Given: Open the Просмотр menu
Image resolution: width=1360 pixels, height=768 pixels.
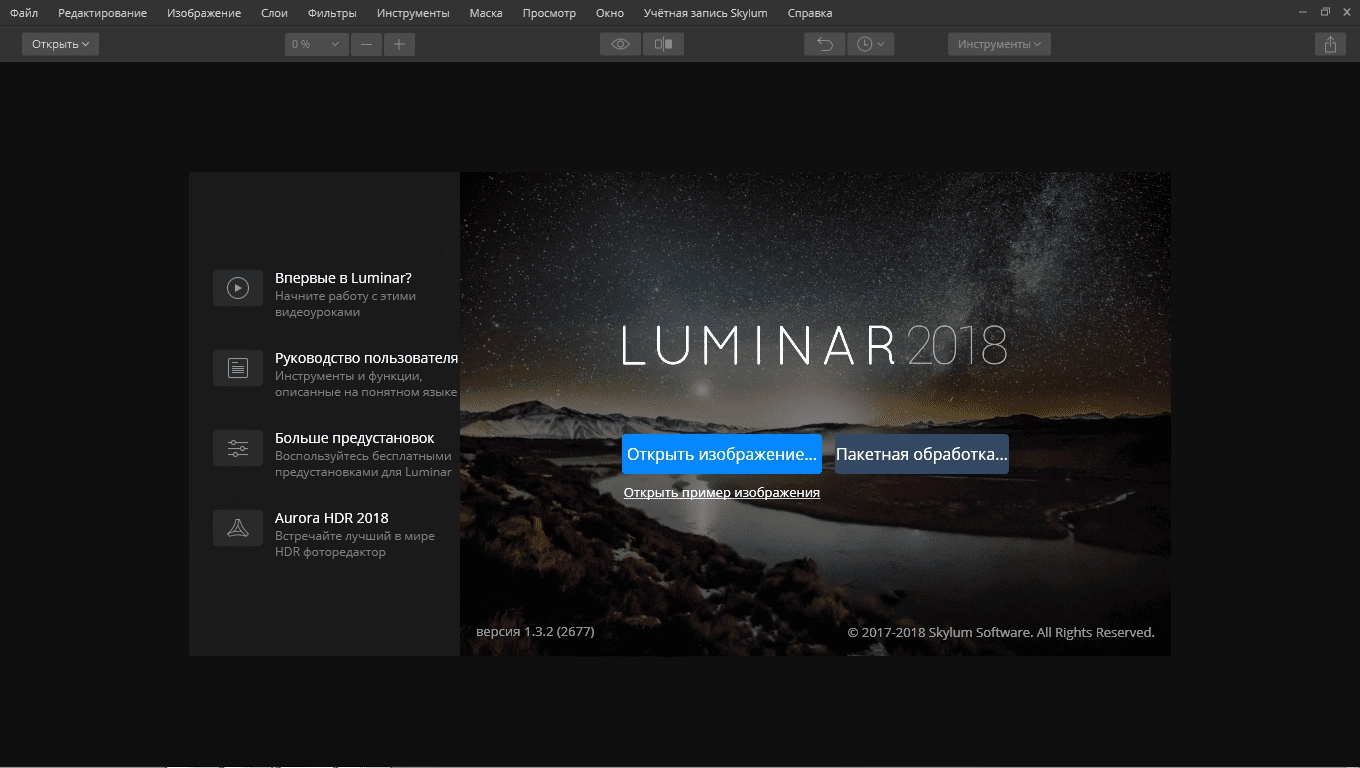Looking at the screenshot, I should pyautogui.click(x=549, y=13).
